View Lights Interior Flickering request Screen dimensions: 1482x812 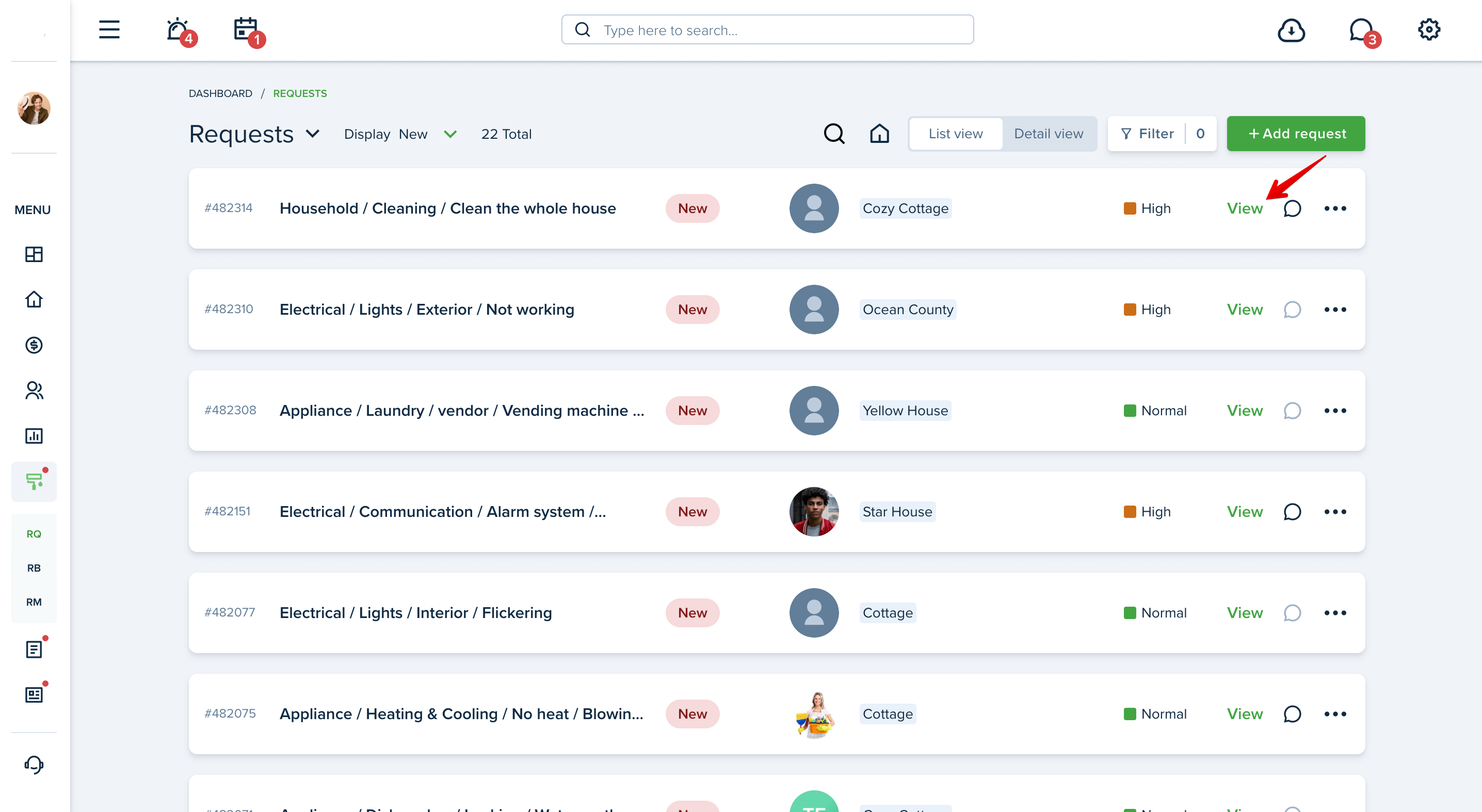1245,613
